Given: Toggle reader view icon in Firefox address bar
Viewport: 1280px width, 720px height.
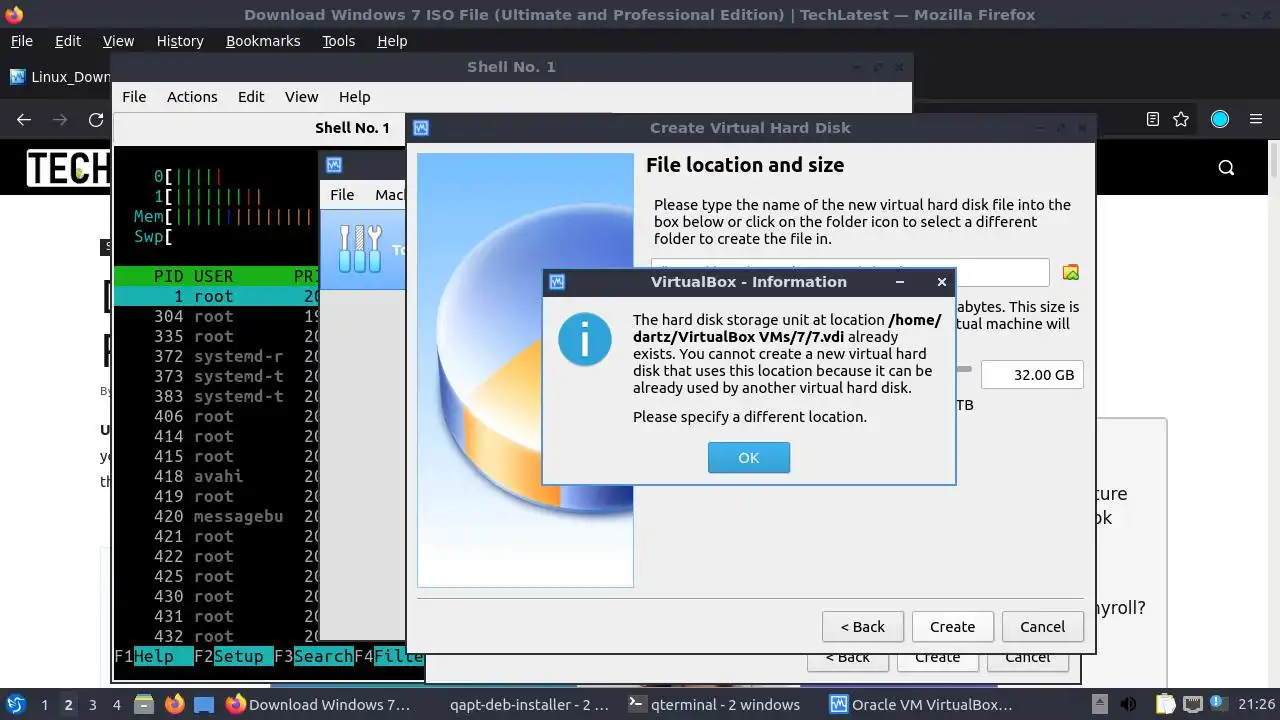Looking at the screenshot, I should coord(1152,119).
